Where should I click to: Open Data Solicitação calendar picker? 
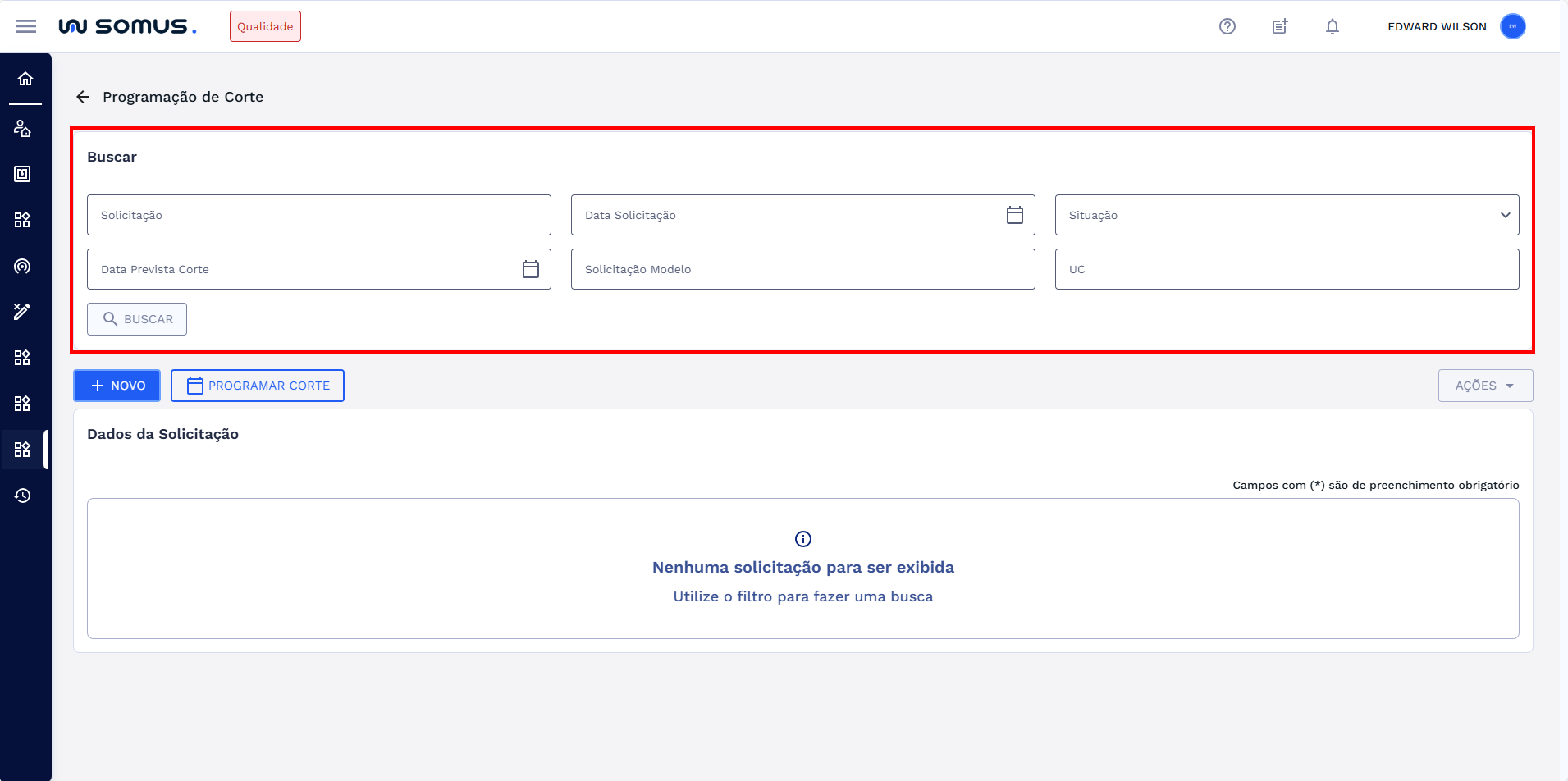[1014, 215]
